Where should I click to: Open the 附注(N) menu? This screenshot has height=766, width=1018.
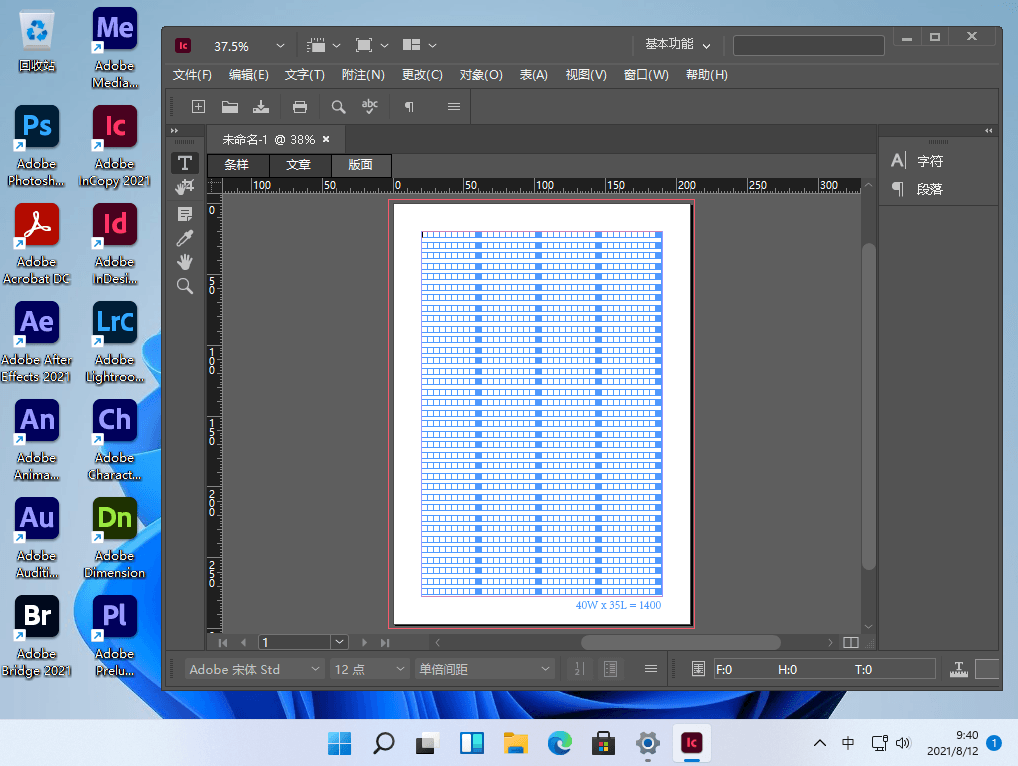(363, 75)
